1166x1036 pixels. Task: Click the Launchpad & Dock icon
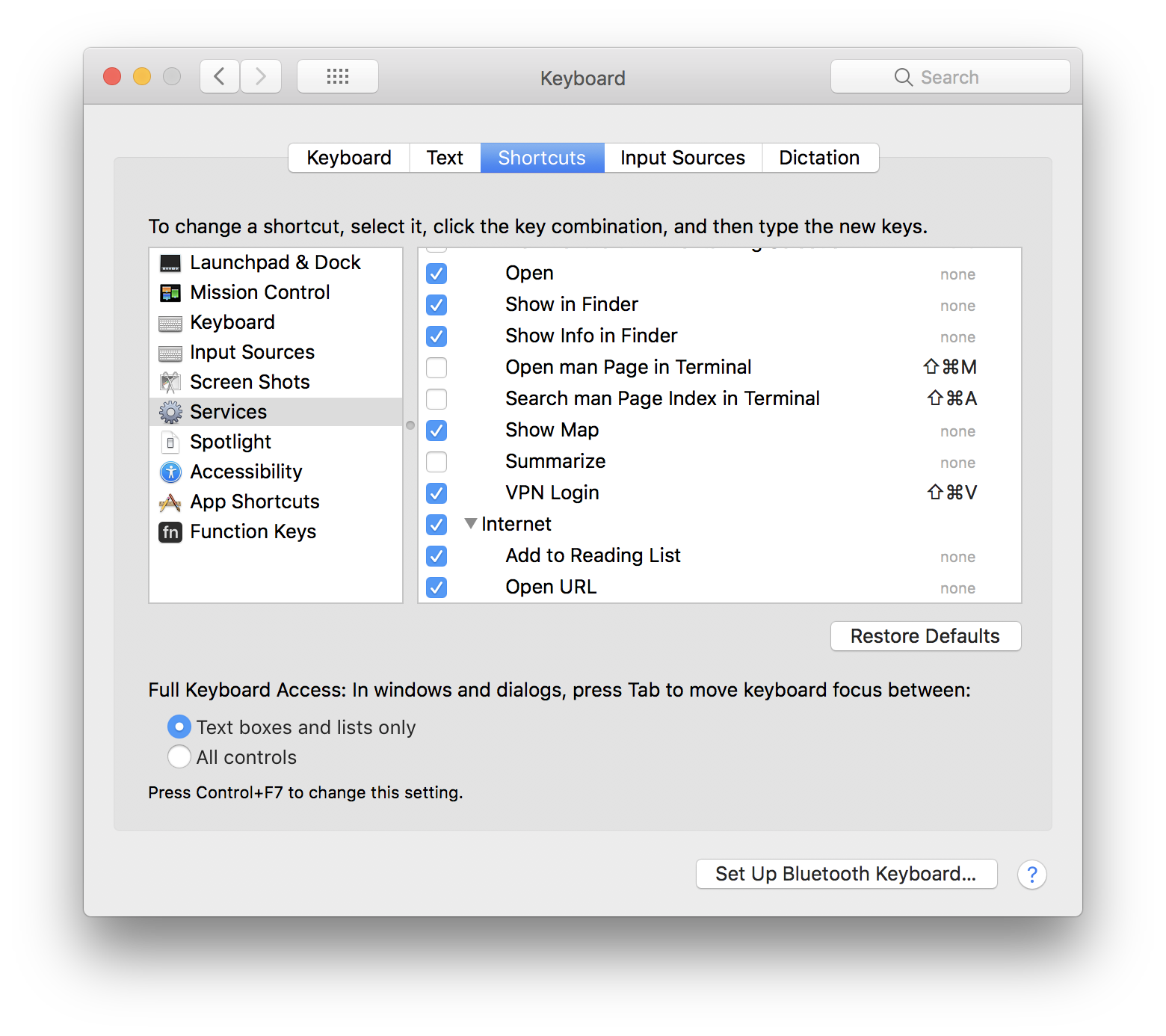click(170, 263)
